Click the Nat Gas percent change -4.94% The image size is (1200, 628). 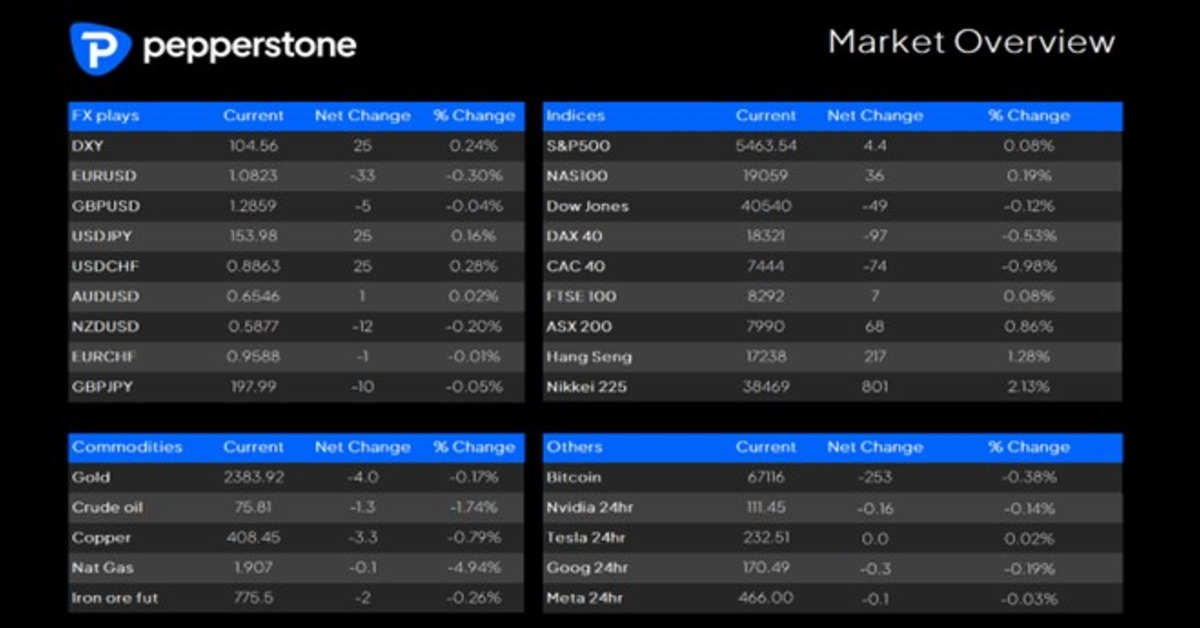(x=474, y=568)
